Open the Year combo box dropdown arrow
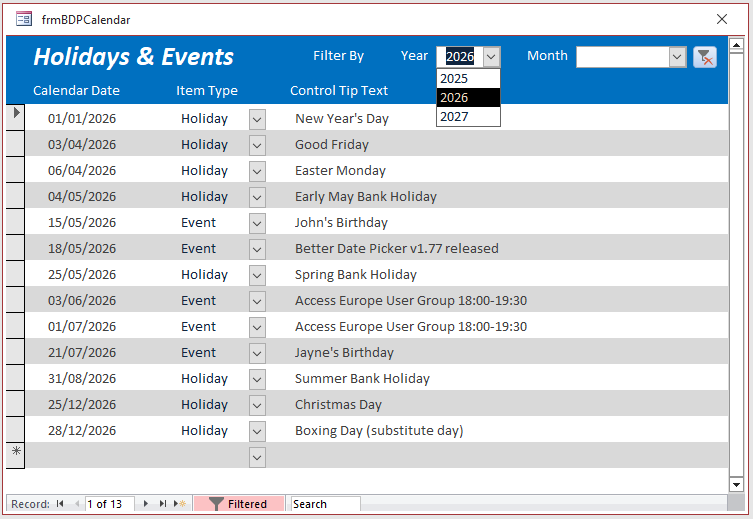Image resolution: width=753 pixels, height=519 pixels. (491, 57)
